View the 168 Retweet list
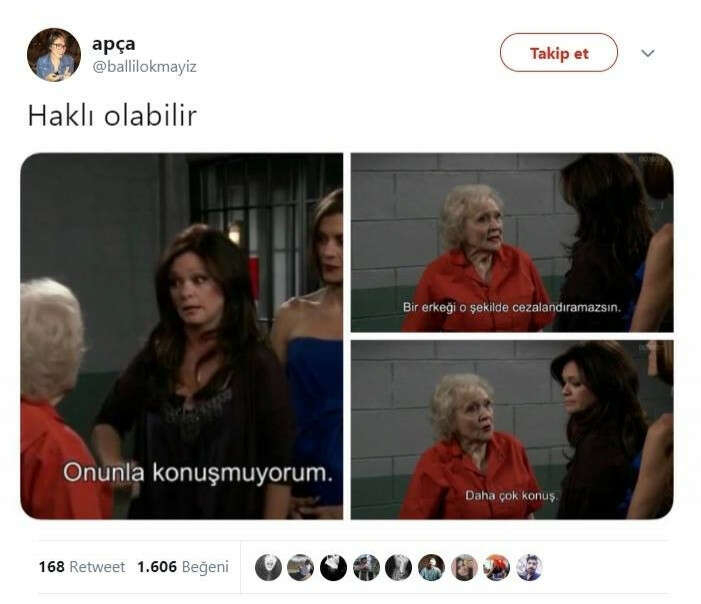The image size is (701, 604). pos(82,567)
